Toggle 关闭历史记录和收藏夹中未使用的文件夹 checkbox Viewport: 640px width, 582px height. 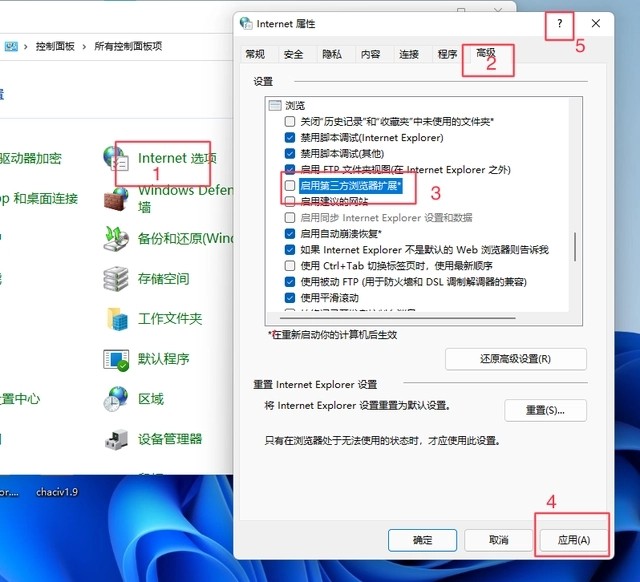tap(290, 122)
